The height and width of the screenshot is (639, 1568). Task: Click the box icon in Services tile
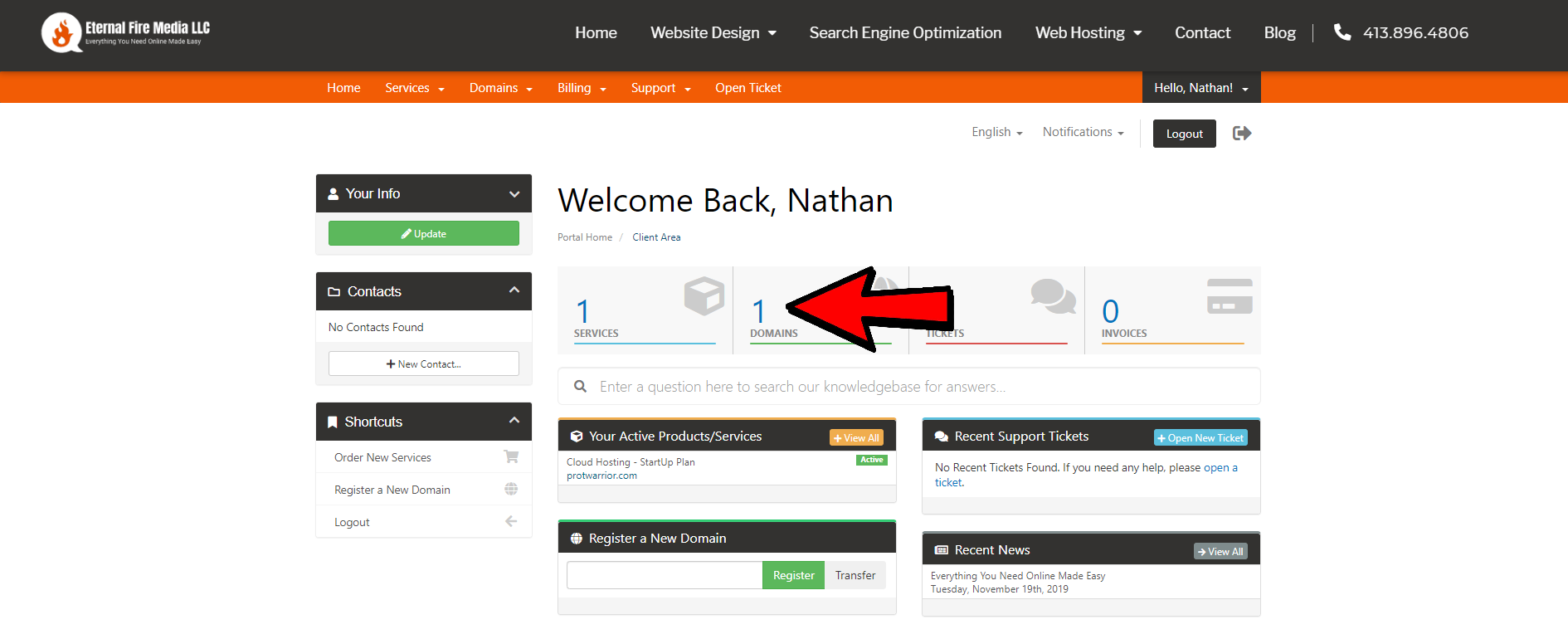coord(704,295)
